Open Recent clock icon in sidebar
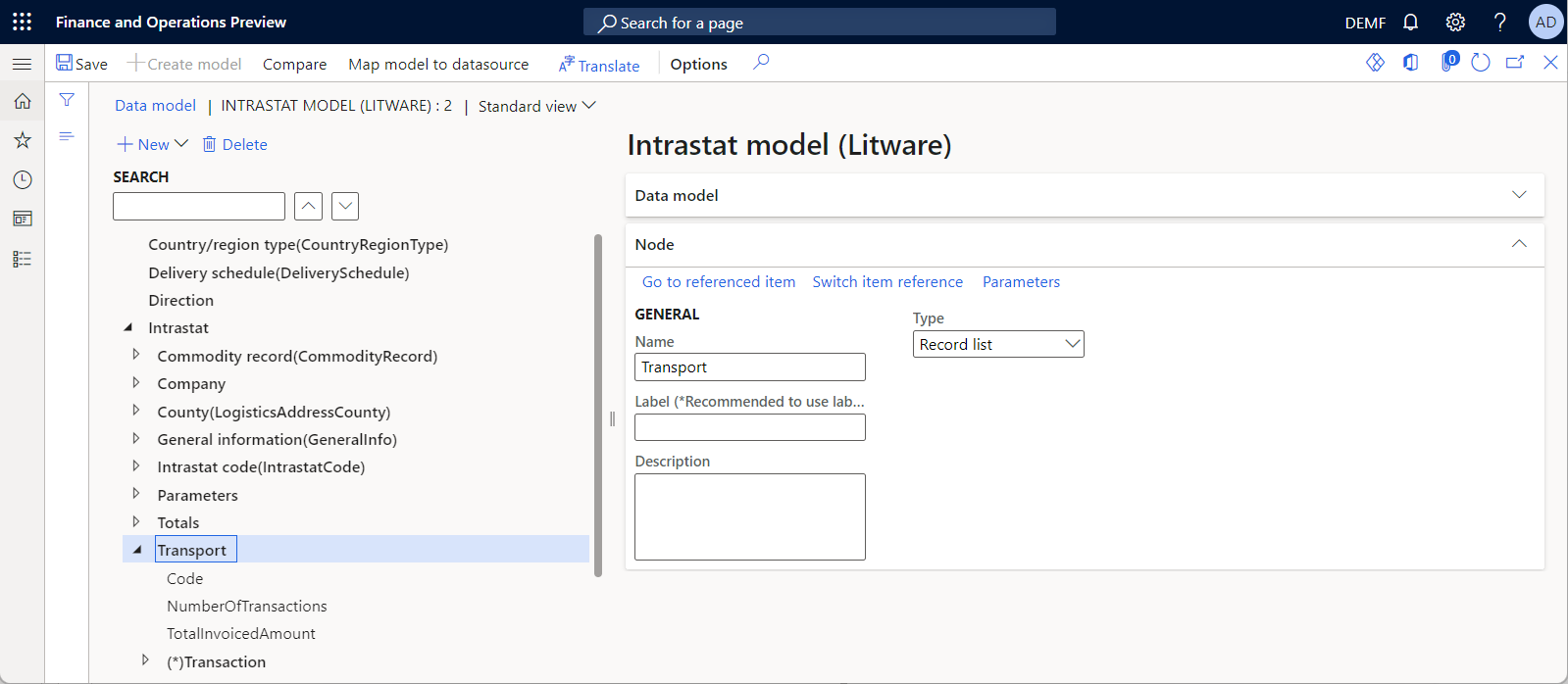 (22, 179)
